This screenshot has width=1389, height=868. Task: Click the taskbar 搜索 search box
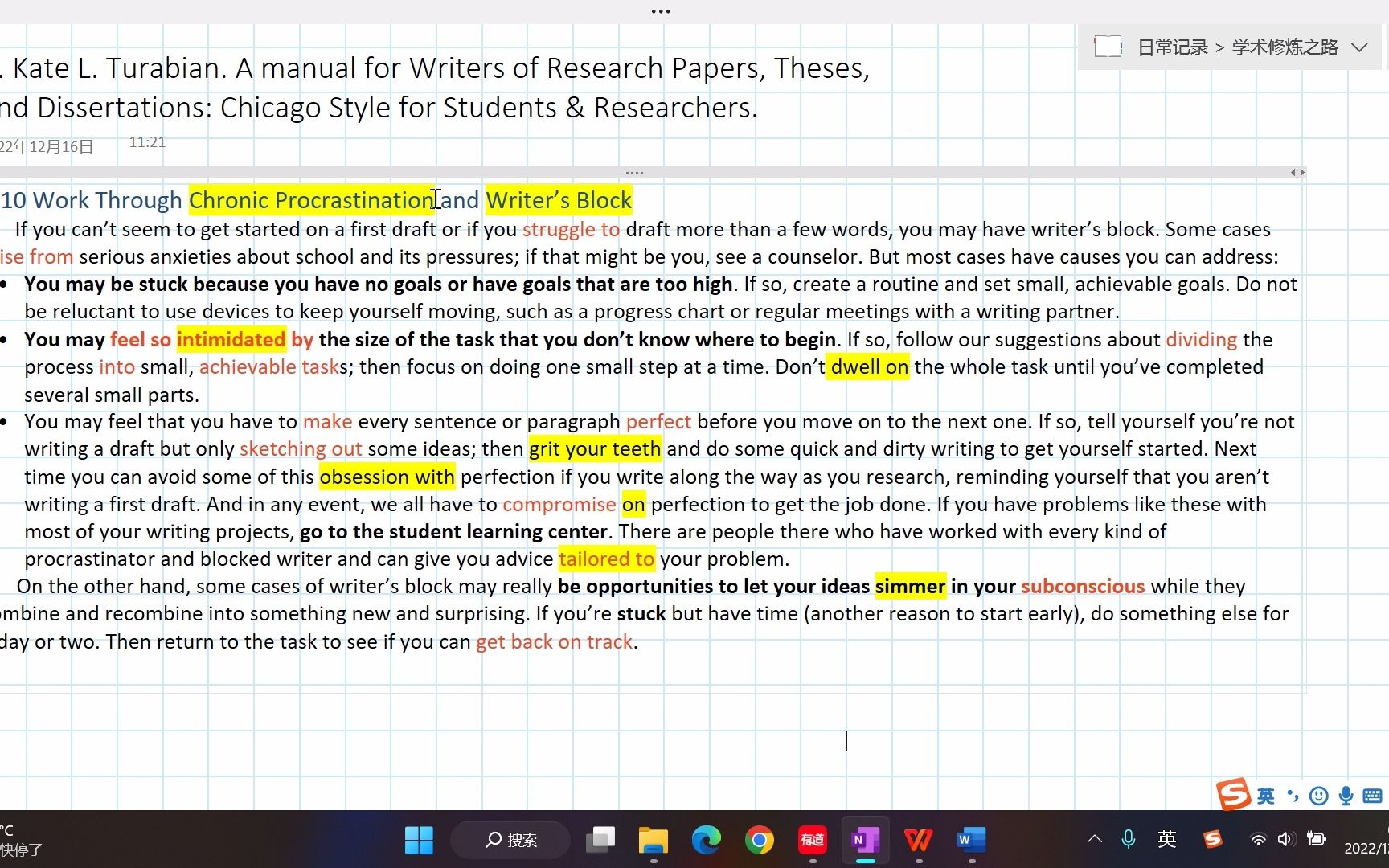pyautogui.click(x=510, y=840)
